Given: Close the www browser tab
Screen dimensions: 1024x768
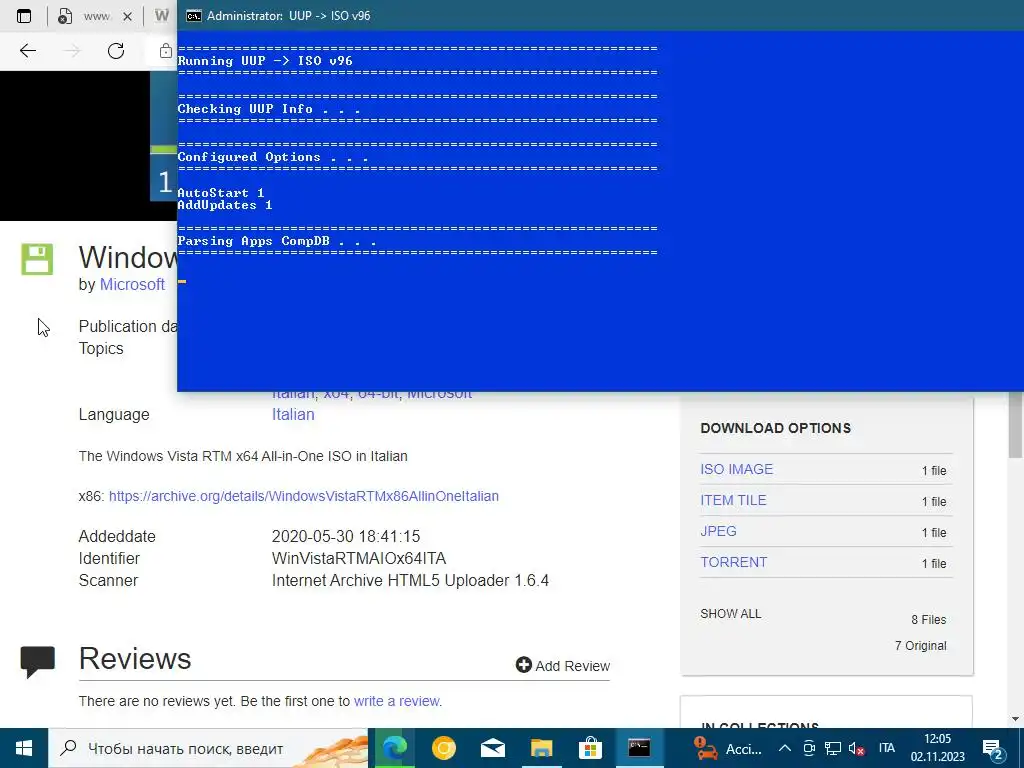Looking at the screenshot, I should click(127, 16).
